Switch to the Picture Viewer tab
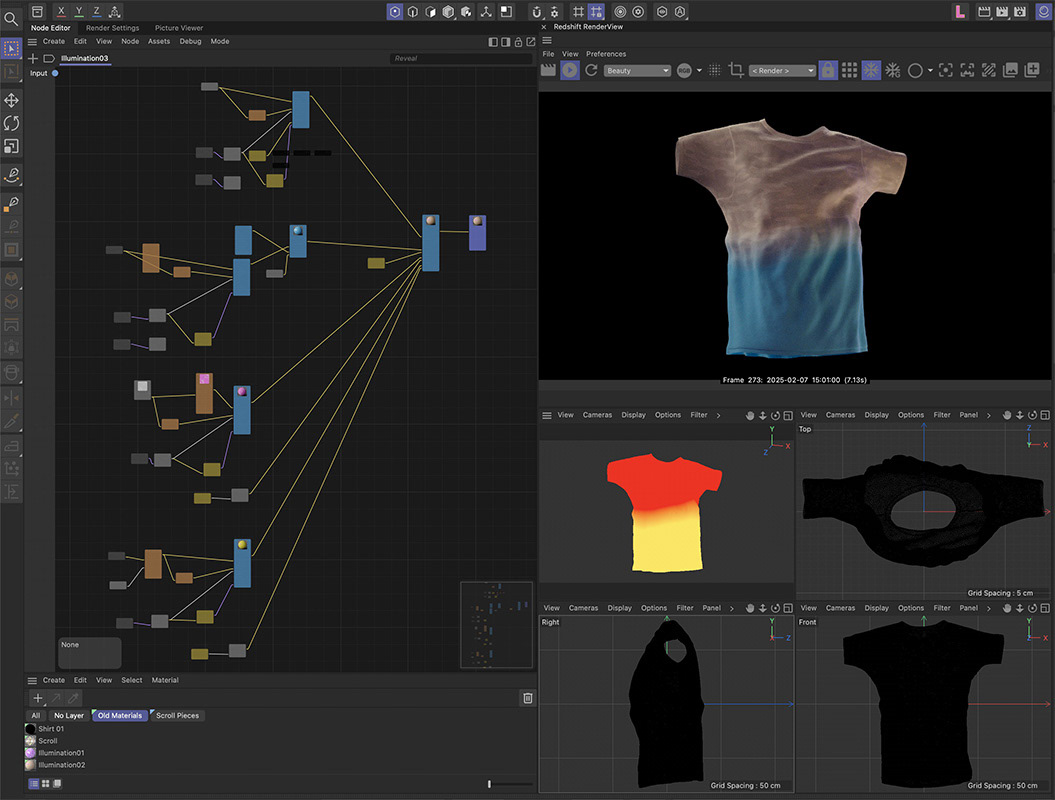Viewport: 1055px width, 800px height. click(x=179, y=28)
